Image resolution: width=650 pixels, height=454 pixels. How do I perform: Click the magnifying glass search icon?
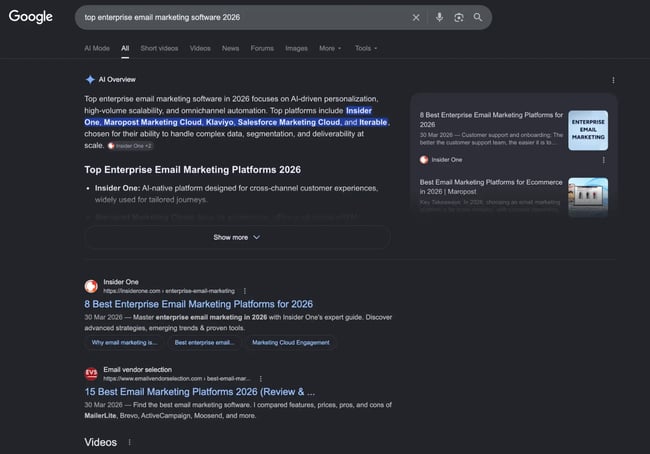[x=478, y=17]
